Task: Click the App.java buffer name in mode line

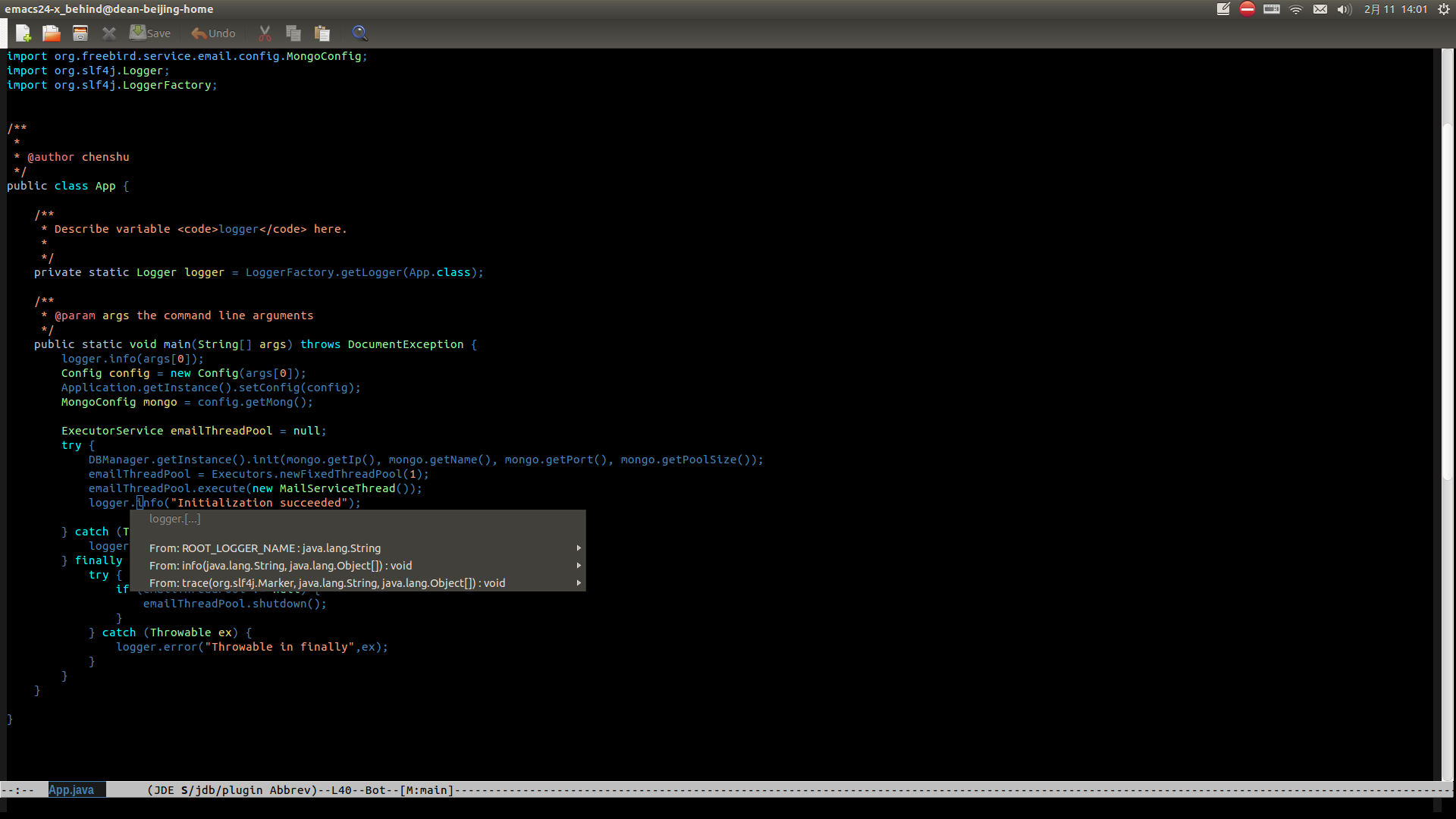Action: click(71, 790)
